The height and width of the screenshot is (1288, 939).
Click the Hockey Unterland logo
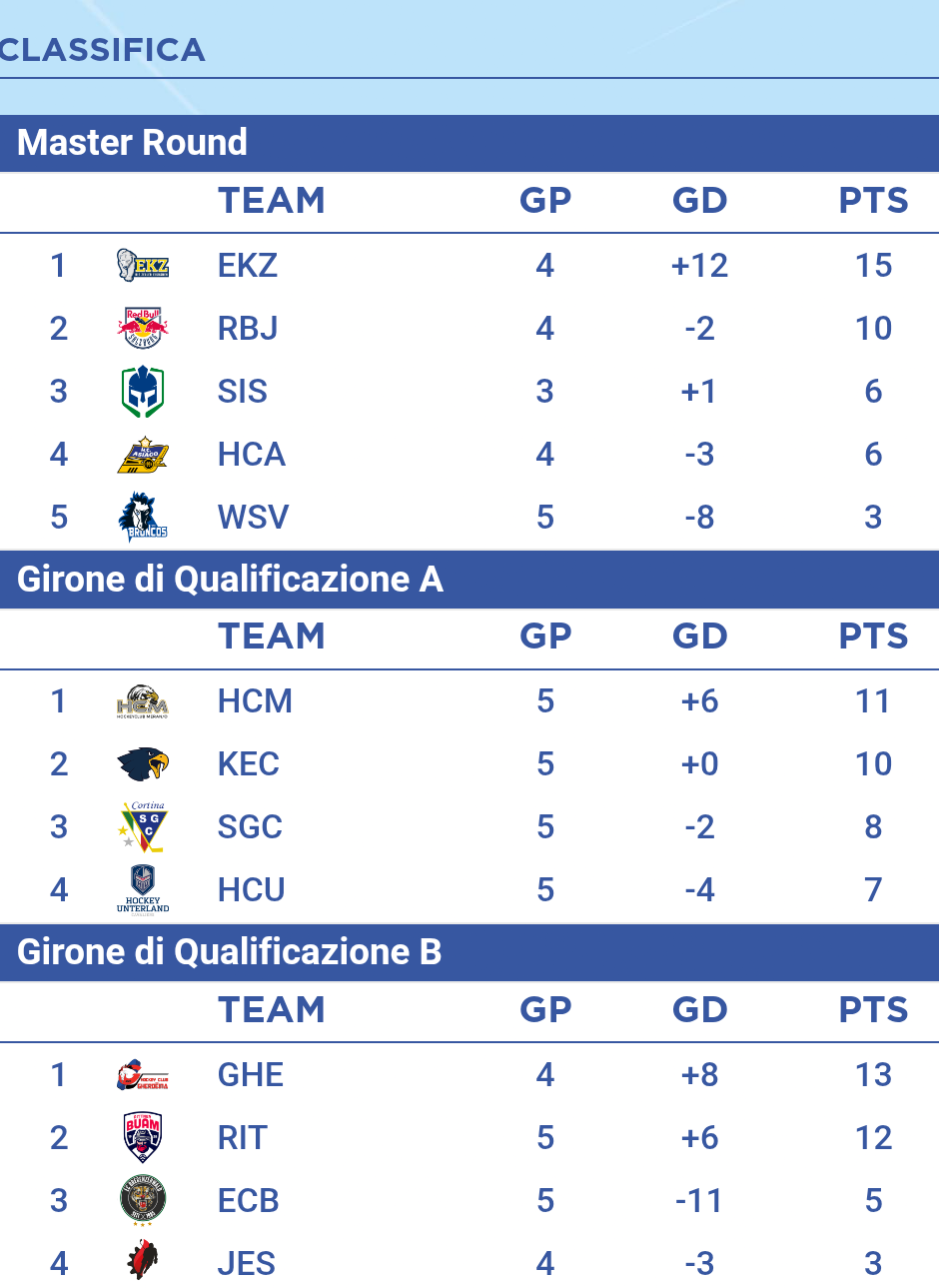tap(142, 889)
